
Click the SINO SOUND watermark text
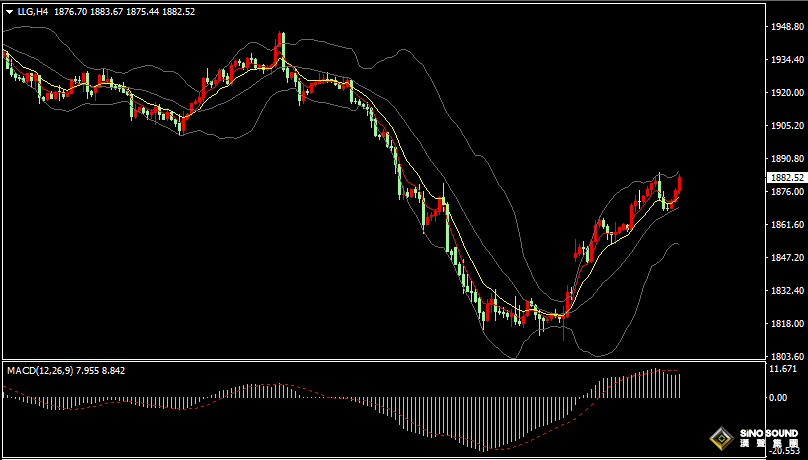coord(768,438)
